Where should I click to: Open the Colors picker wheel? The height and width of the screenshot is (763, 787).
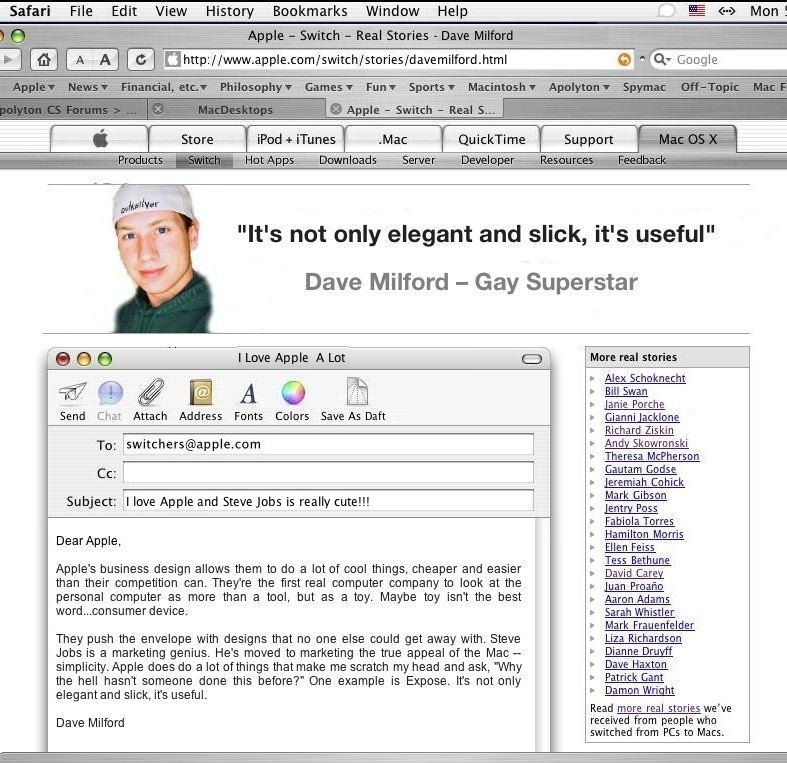(x=292, y=392)
